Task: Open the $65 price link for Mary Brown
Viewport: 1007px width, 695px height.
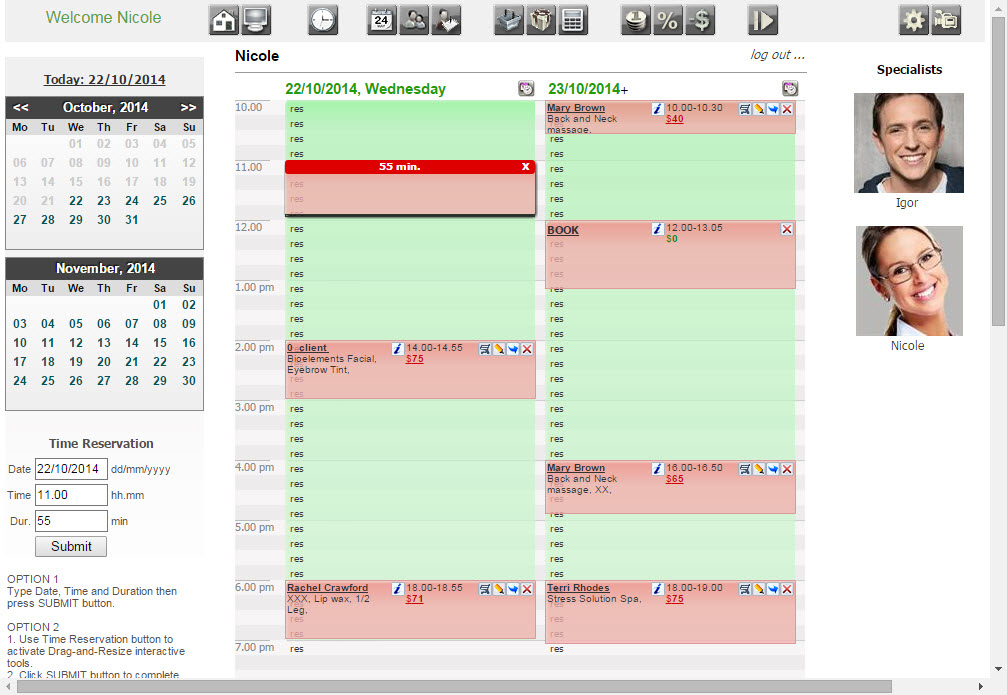Action: (x=675, y=479)
